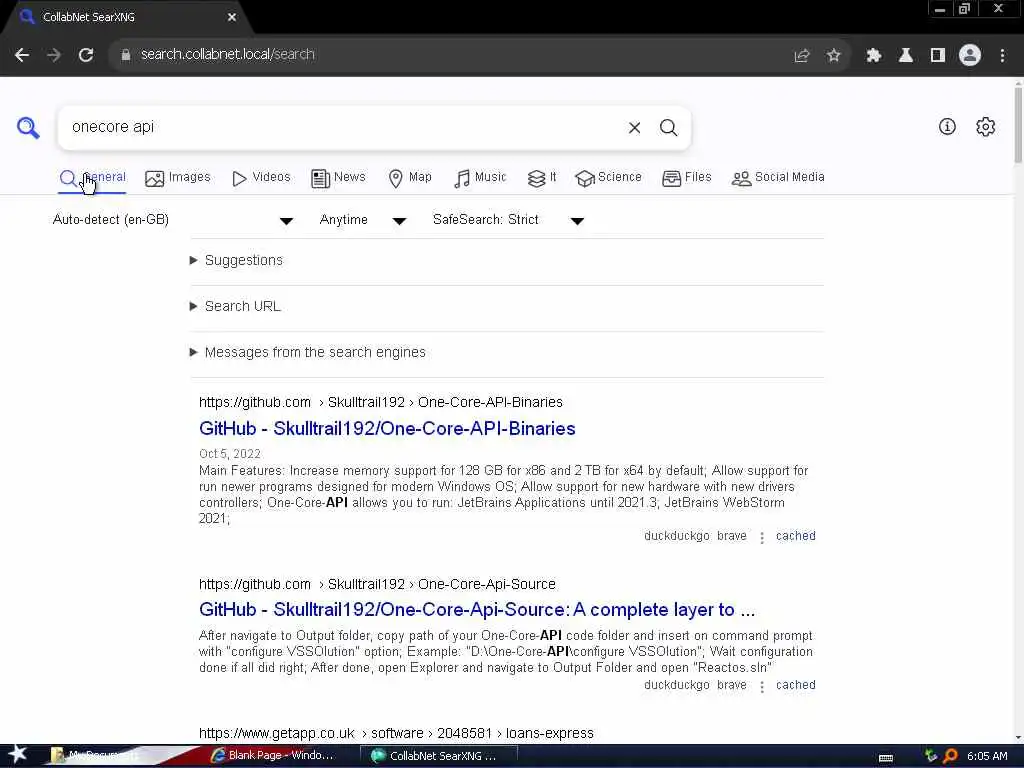Switch to Images search tab

click(x=178, y=178)
